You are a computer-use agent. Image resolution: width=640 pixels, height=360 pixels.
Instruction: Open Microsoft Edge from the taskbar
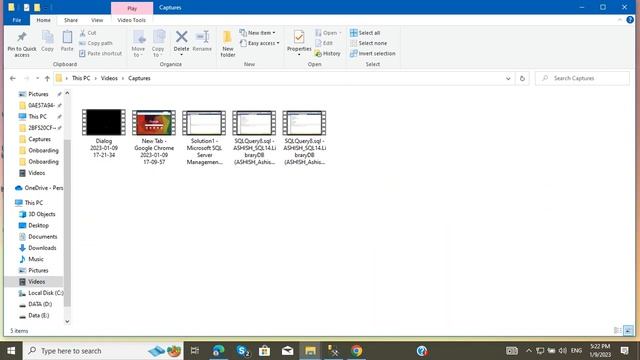click(218, 351)
